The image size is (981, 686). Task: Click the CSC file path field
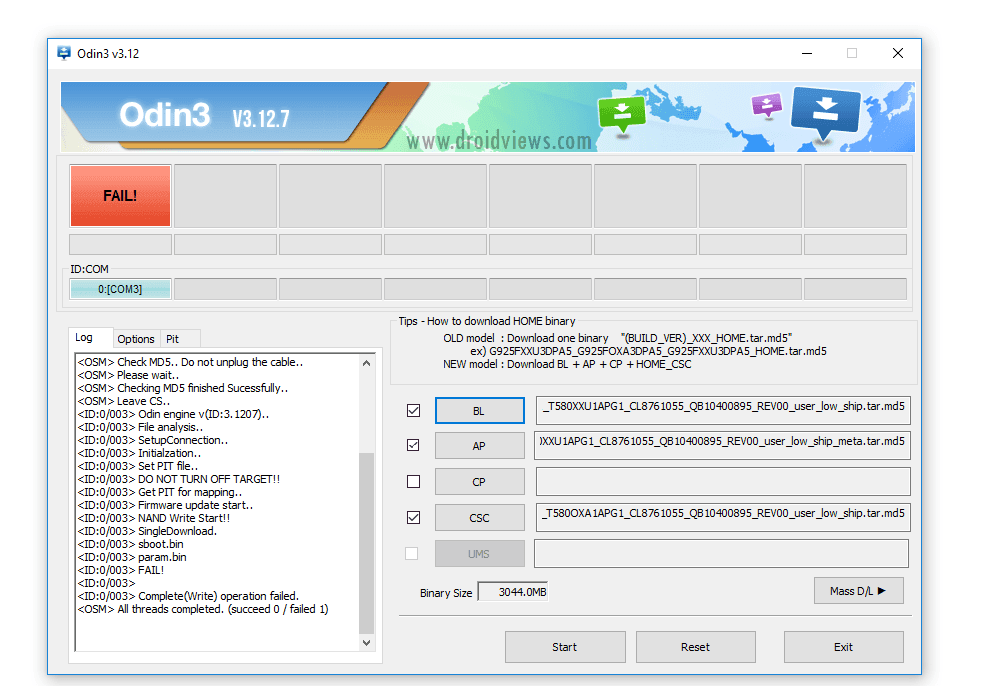point(723,517)
